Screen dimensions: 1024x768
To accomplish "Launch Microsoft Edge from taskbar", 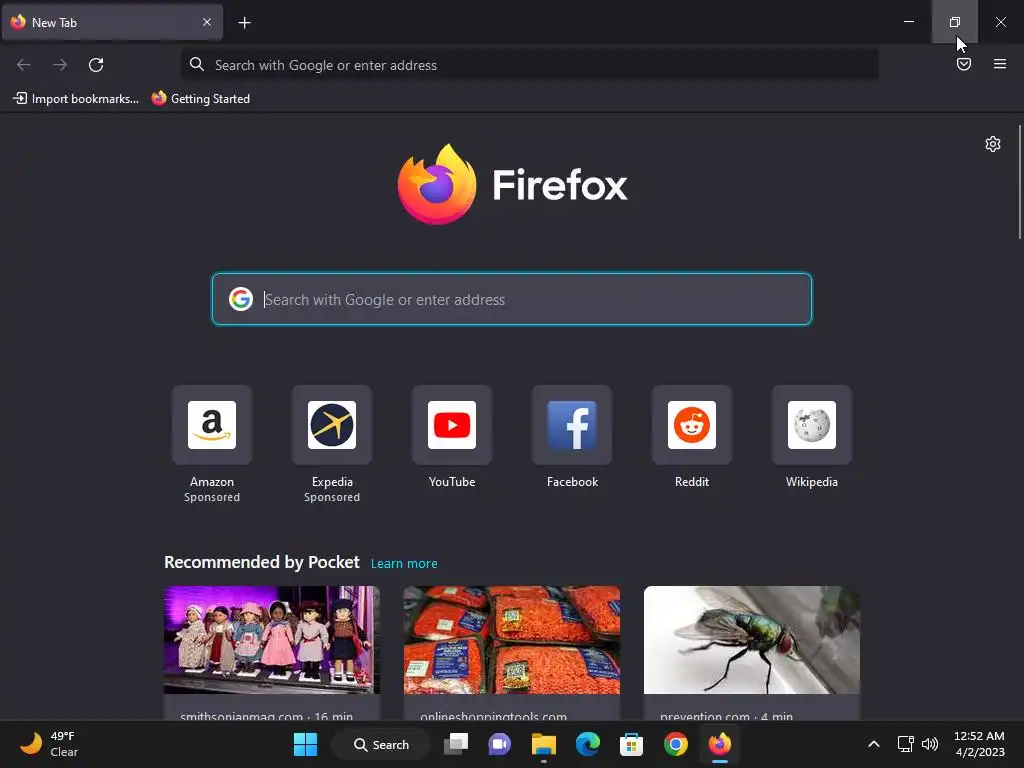I will pos(588,744).
